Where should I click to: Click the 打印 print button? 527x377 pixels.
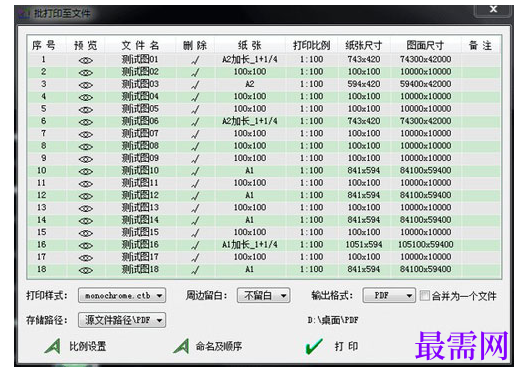point(332,346)
